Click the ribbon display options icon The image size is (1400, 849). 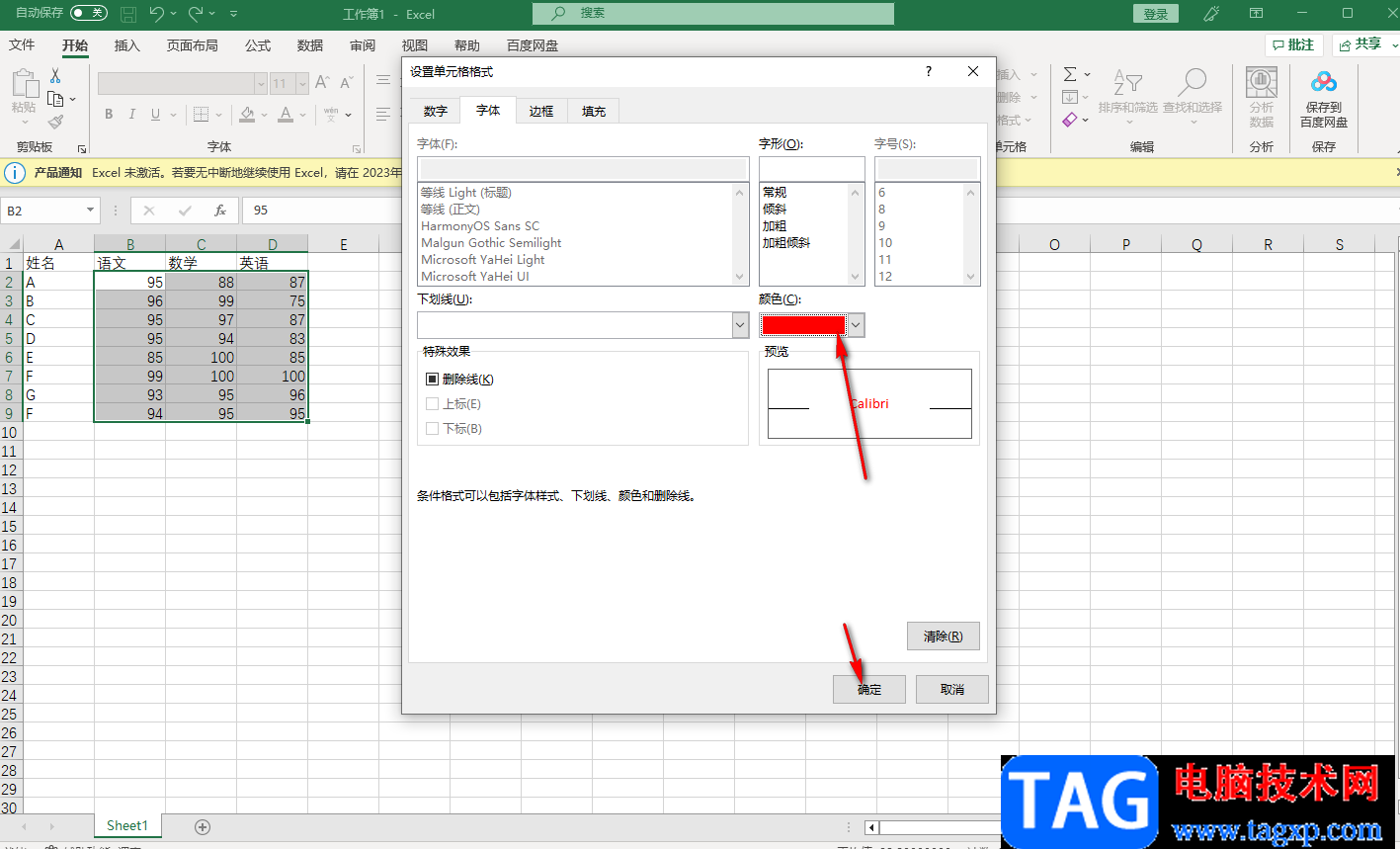(x=1256, y=14)
